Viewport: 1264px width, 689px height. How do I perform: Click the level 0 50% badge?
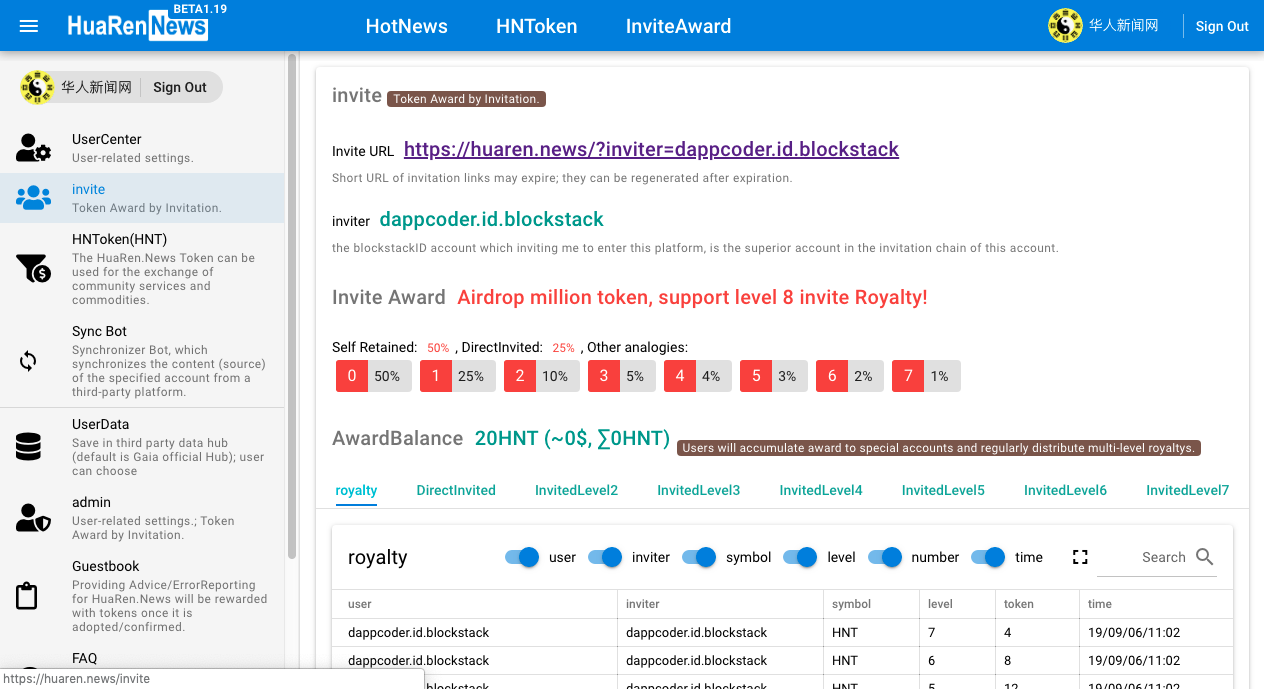[374, 376]
